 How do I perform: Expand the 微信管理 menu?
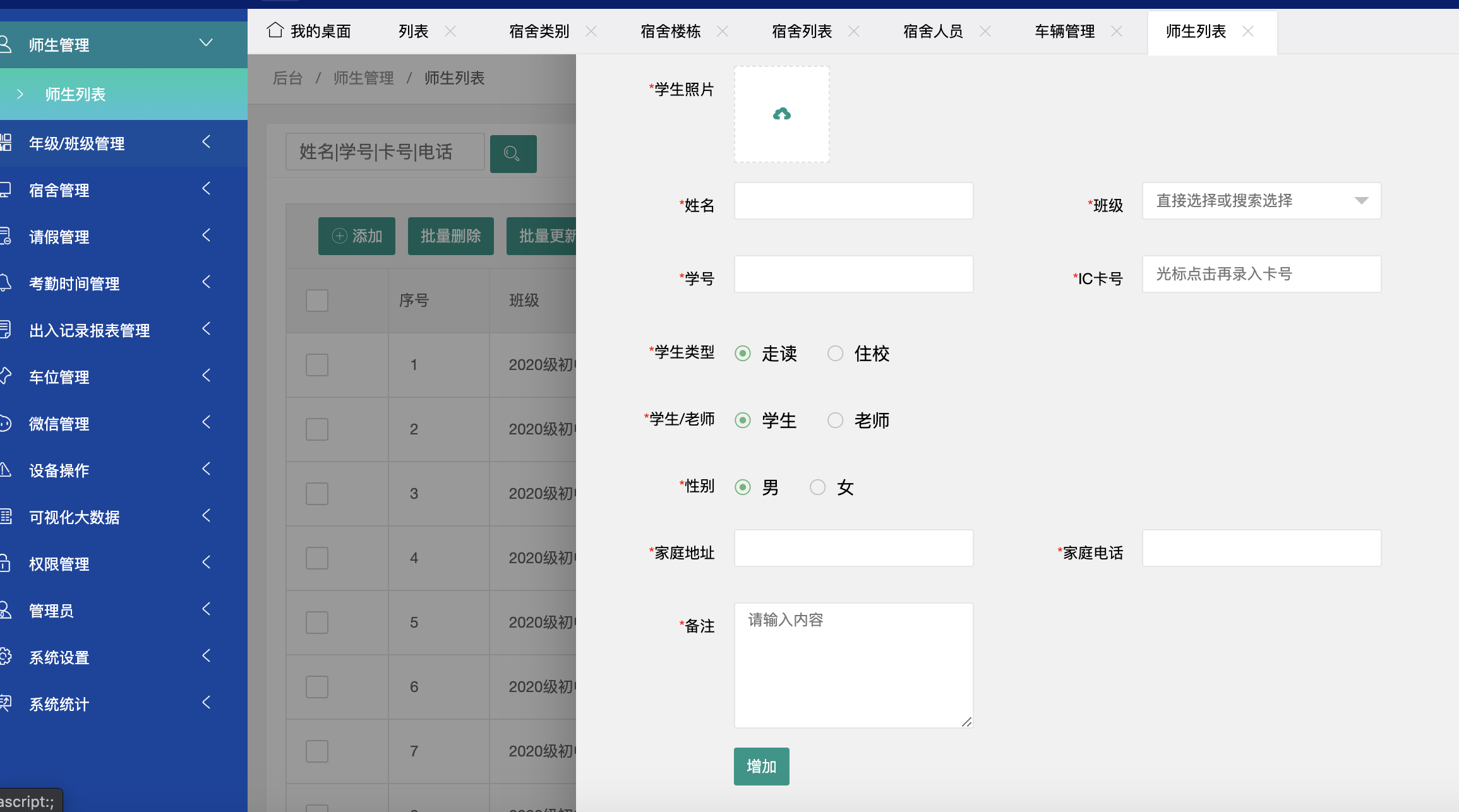(x=206, y=422)
